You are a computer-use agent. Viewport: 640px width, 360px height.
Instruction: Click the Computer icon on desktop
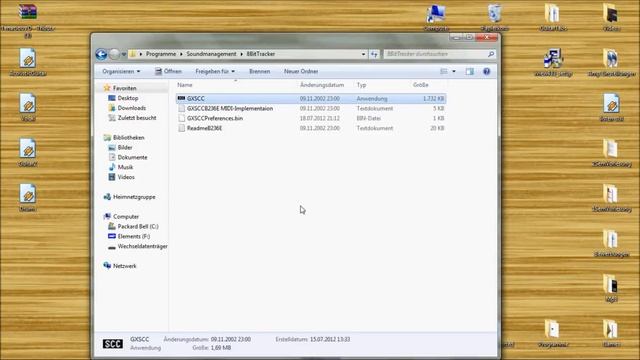[436, 14]
